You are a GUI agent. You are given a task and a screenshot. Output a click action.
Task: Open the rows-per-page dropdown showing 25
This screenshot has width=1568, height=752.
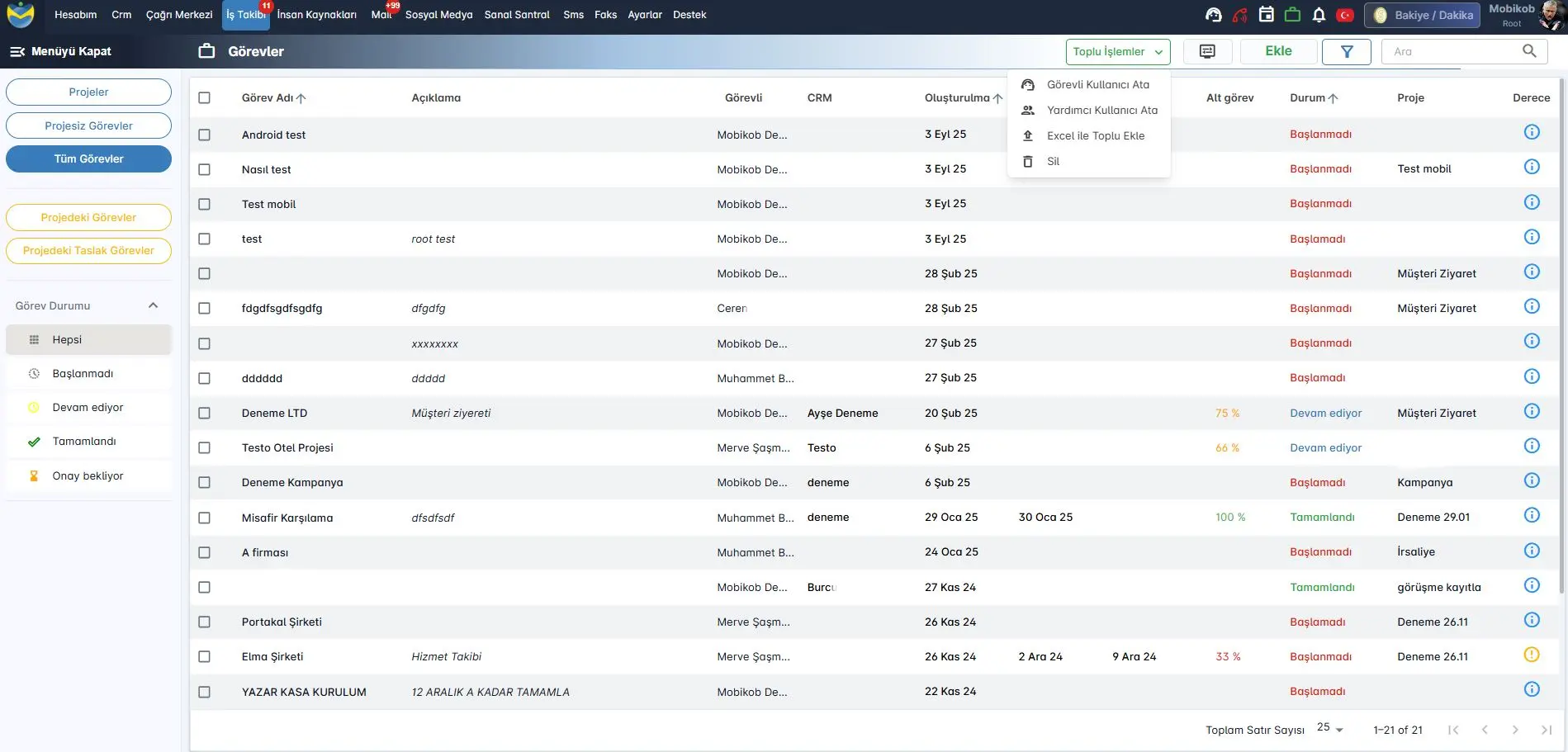1329,729
